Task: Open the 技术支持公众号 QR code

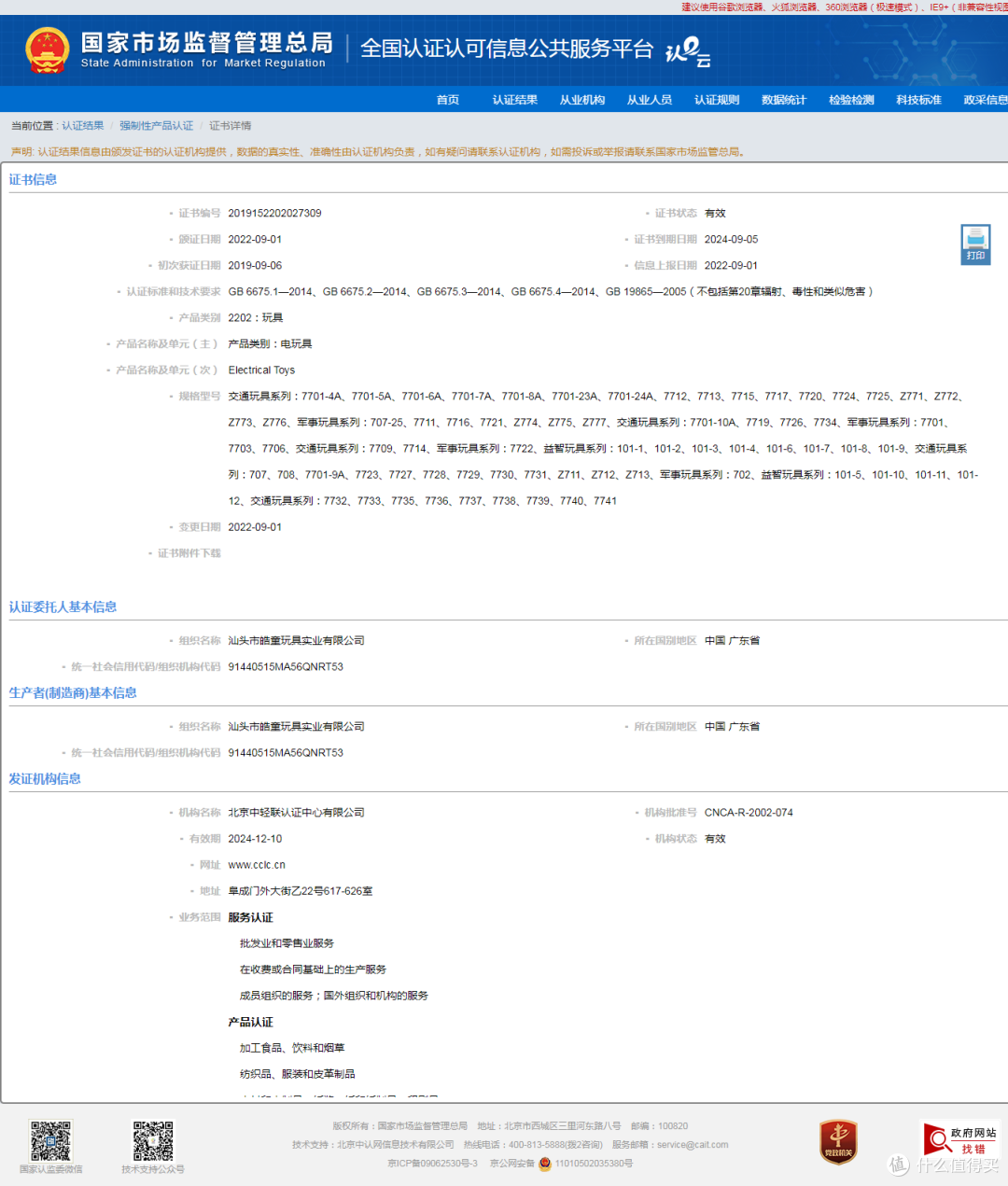Action: tap(153, 1140)
